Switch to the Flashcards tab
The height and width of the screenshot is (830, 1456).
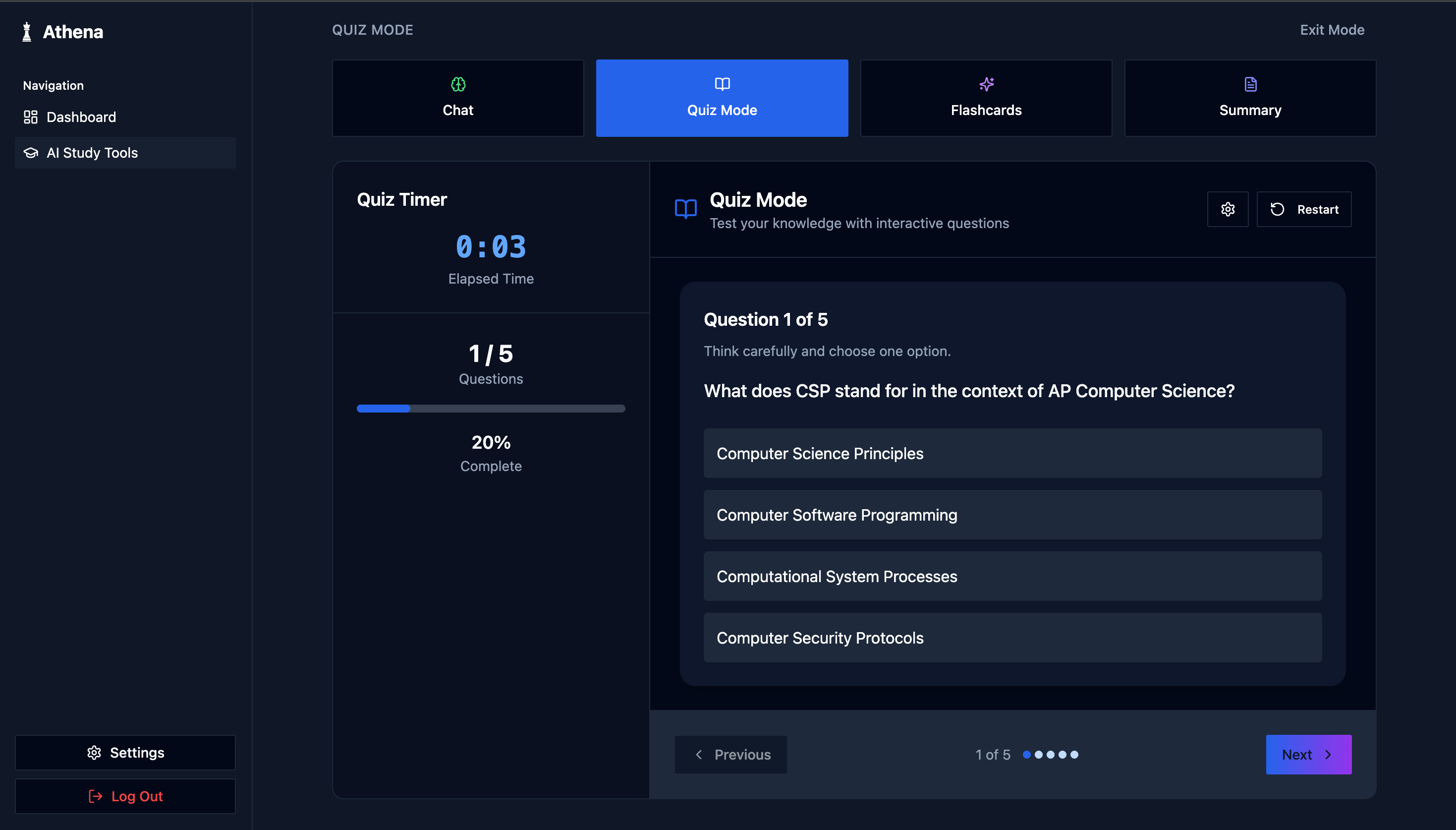point(986,98)
